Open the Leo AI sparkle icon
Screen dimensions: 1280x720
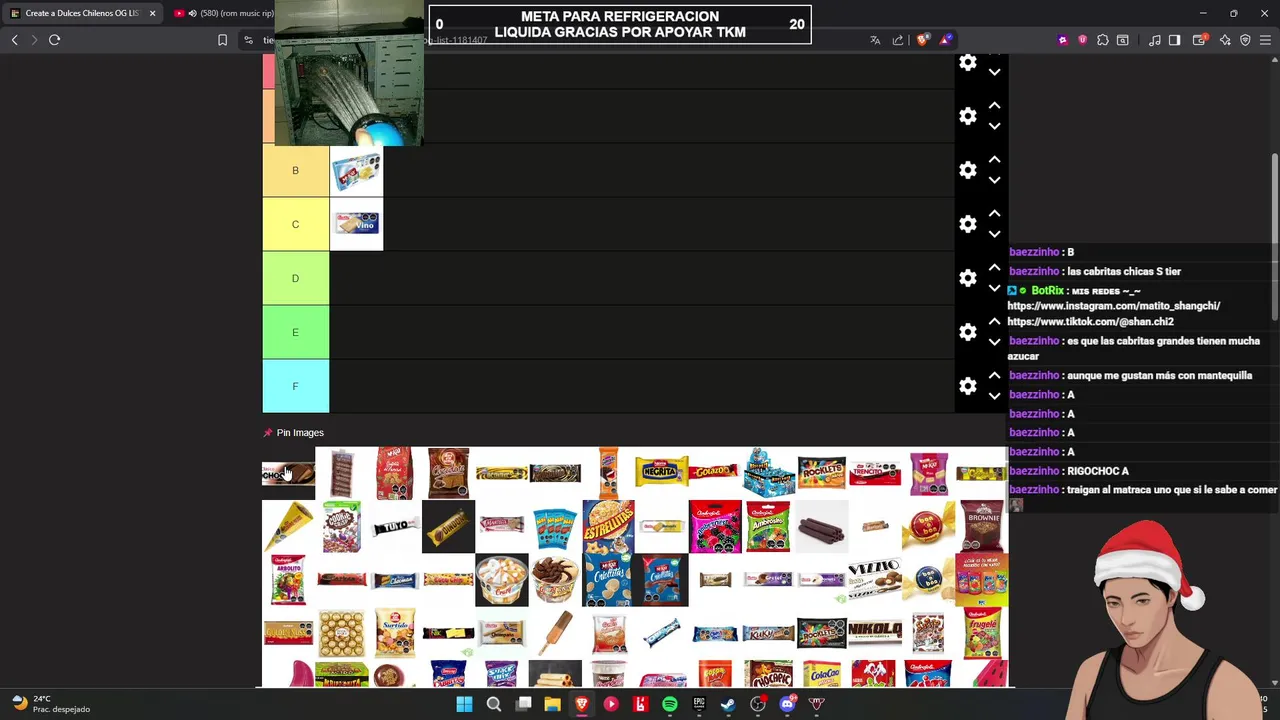(1225, 40)
